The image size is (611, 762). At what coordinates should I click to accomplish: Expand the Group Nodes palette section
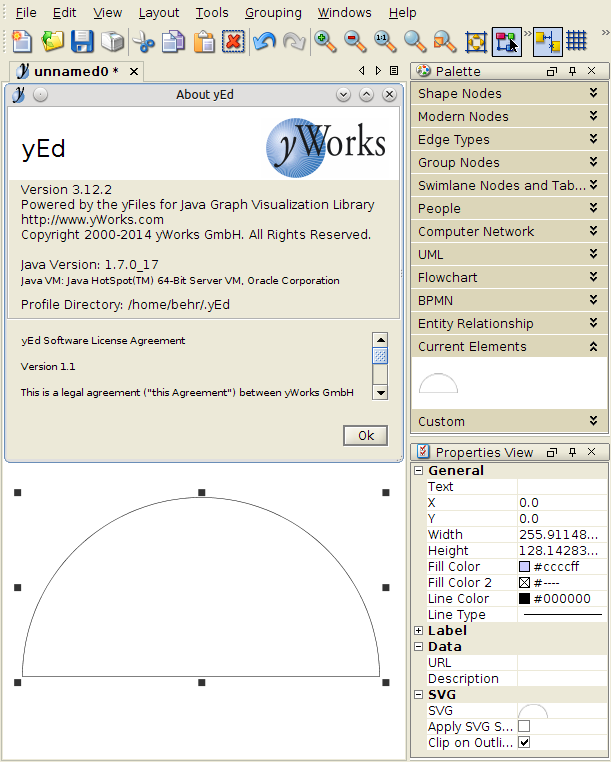point(509,162)
